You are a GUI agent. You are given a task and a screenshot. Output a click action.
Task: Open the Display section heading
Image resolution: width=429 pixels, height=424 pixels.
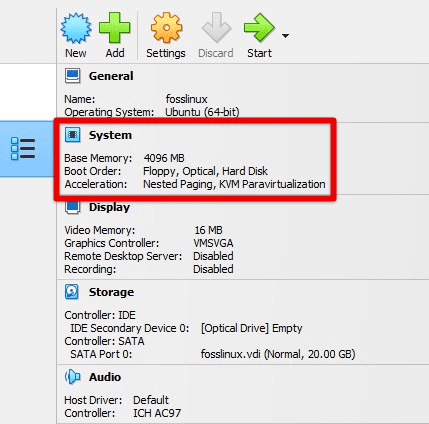point(109,207)
